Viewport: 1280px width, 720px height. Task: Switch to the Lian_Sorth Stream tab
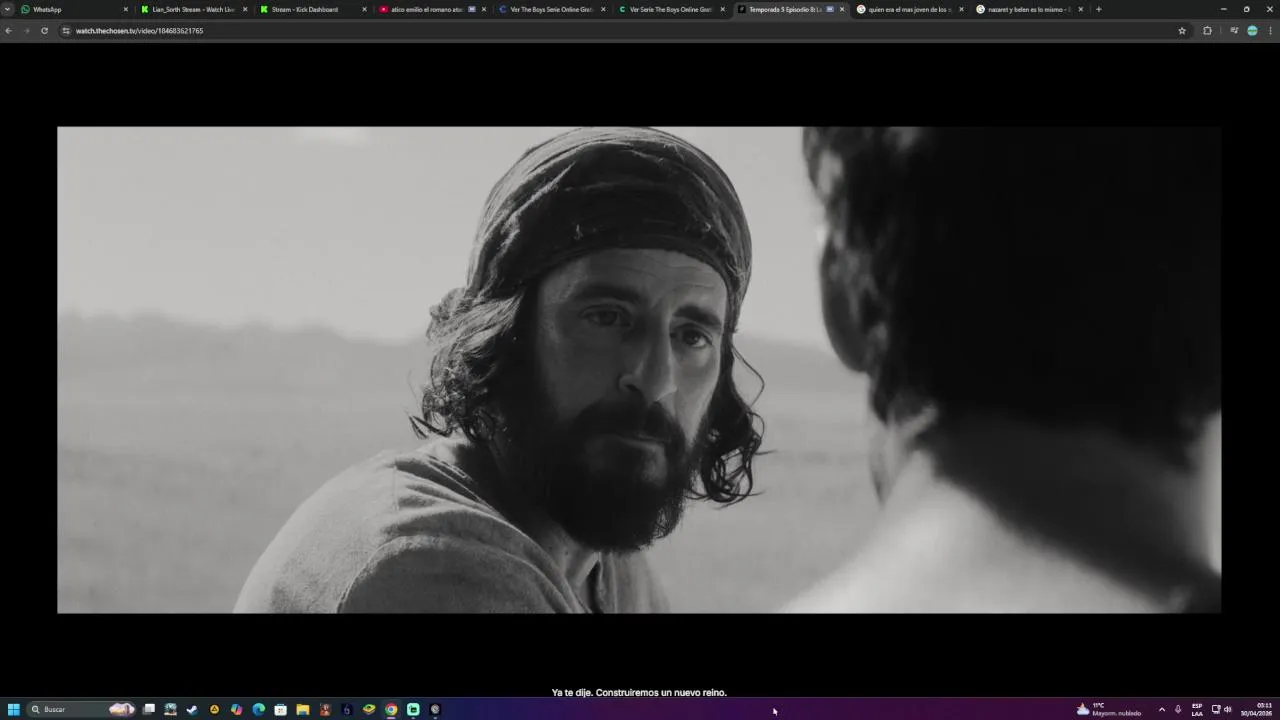193,9
